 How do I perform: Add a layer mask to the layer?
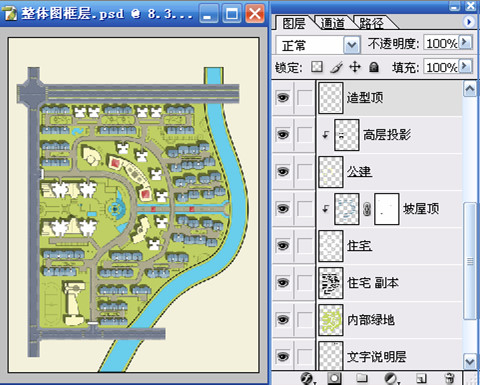[x=334, y=378]
